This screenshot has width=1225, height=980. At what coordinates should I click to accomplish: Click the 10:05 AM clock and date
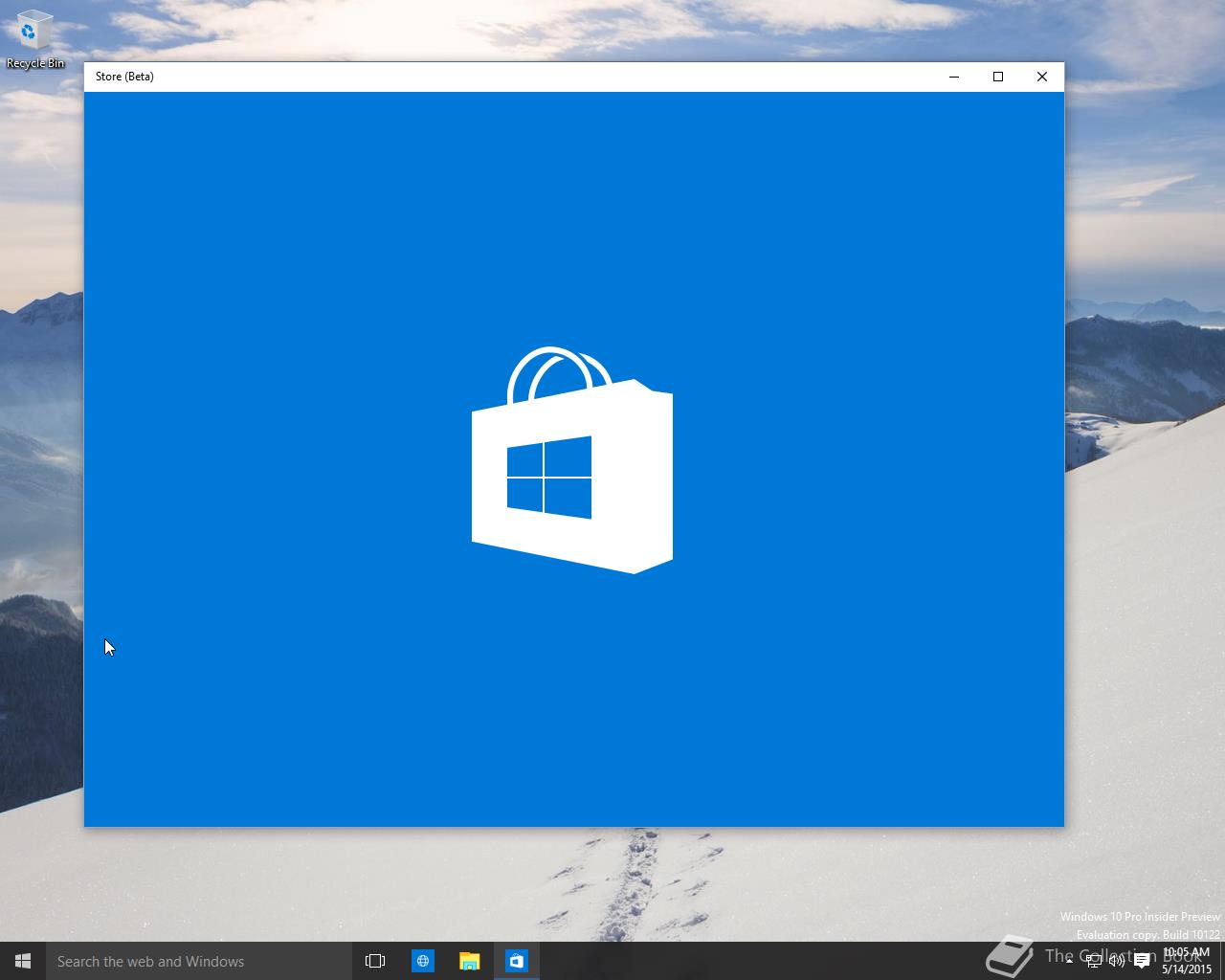point(1187,961)
